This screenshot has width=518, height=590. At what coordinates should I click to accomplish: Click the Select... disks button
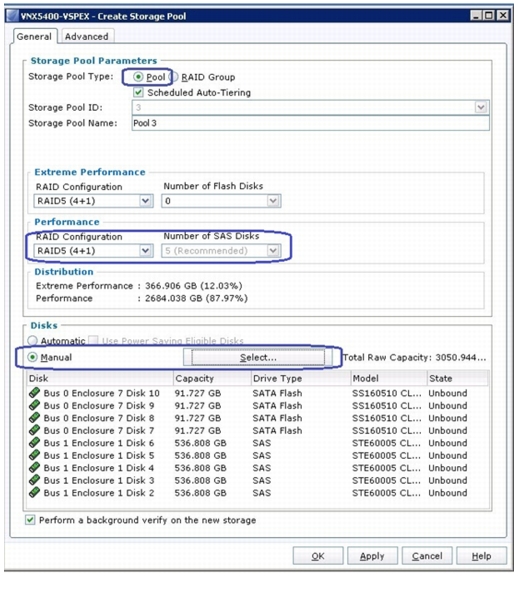click(258, 357)
